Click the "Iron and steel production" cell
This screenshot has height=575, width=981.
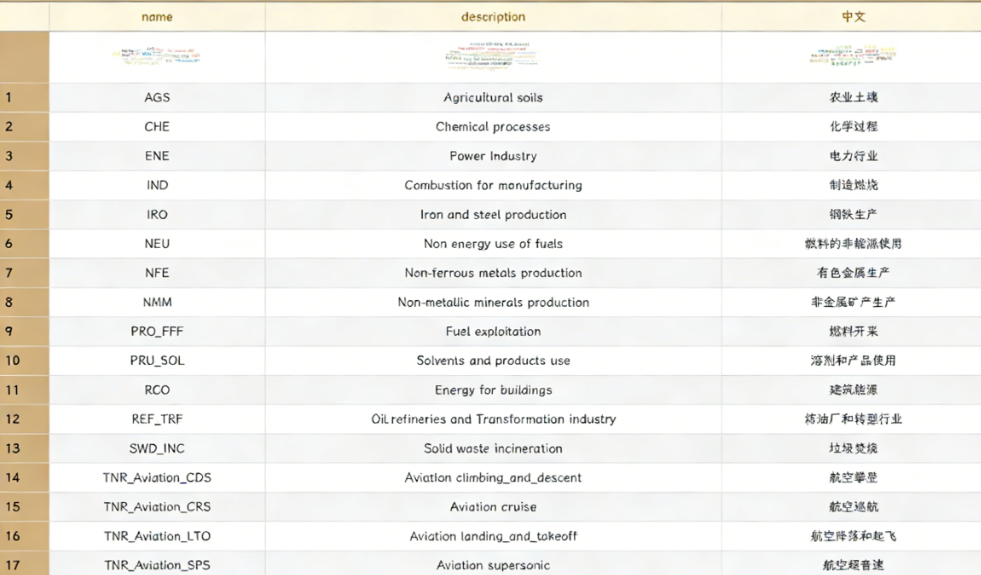pos(493,215)
